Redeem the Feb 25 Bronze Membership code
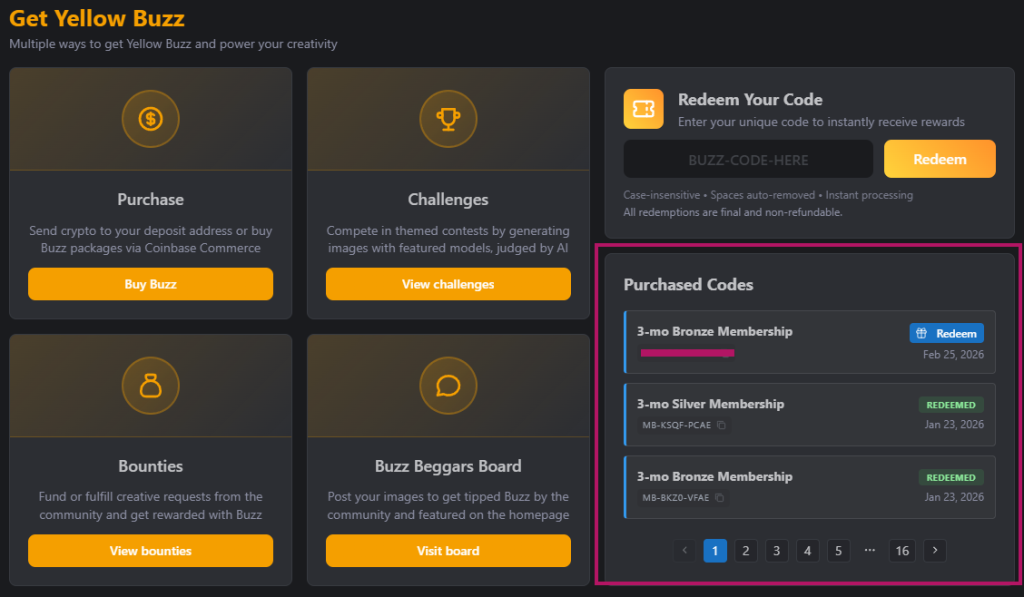1024x597 pixels. coord(946,333)
